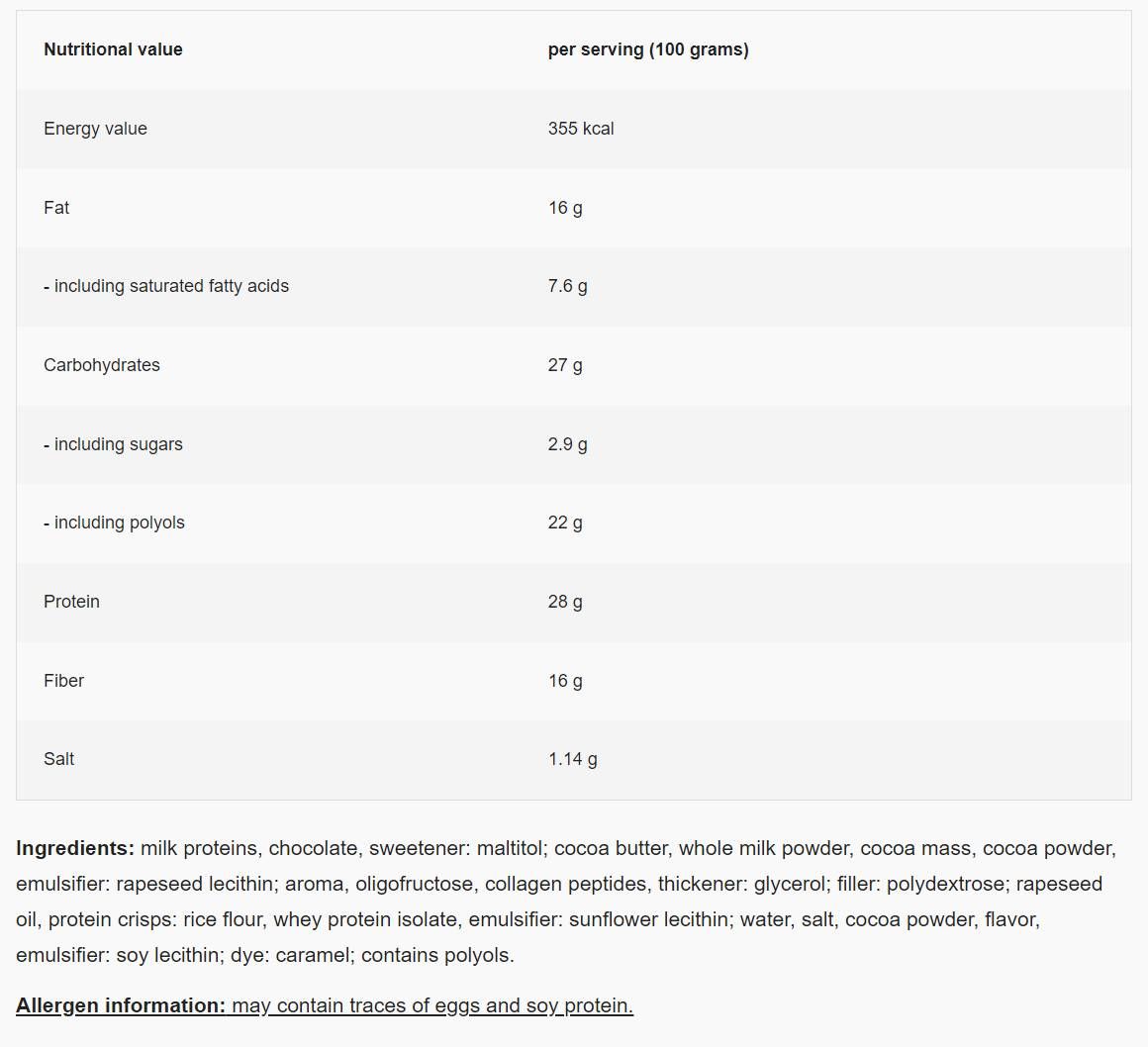Image resolution: width=1148 pixels, height=1047 pixels.
Task: Click the "22 g" polyols value
Action: pos(565,523)
